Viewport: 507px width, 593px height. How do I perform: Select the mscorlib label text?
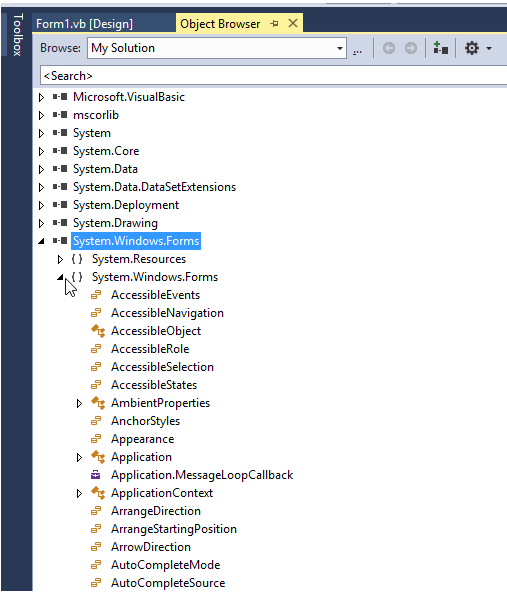[96, 115]
